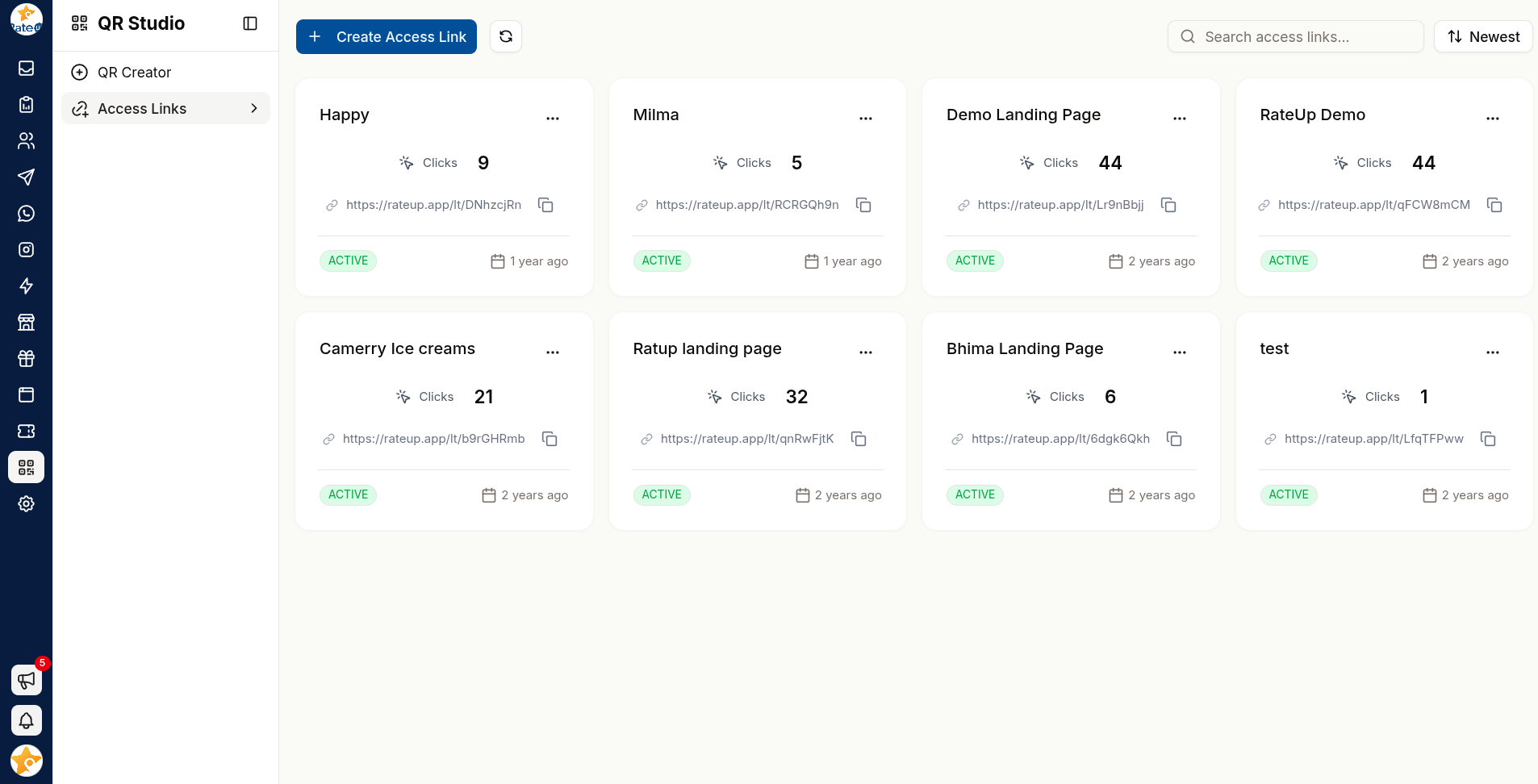Click the Happy card title
Image resolution: width=1538 pixels, height=784 pixels.
coord(345,115)
